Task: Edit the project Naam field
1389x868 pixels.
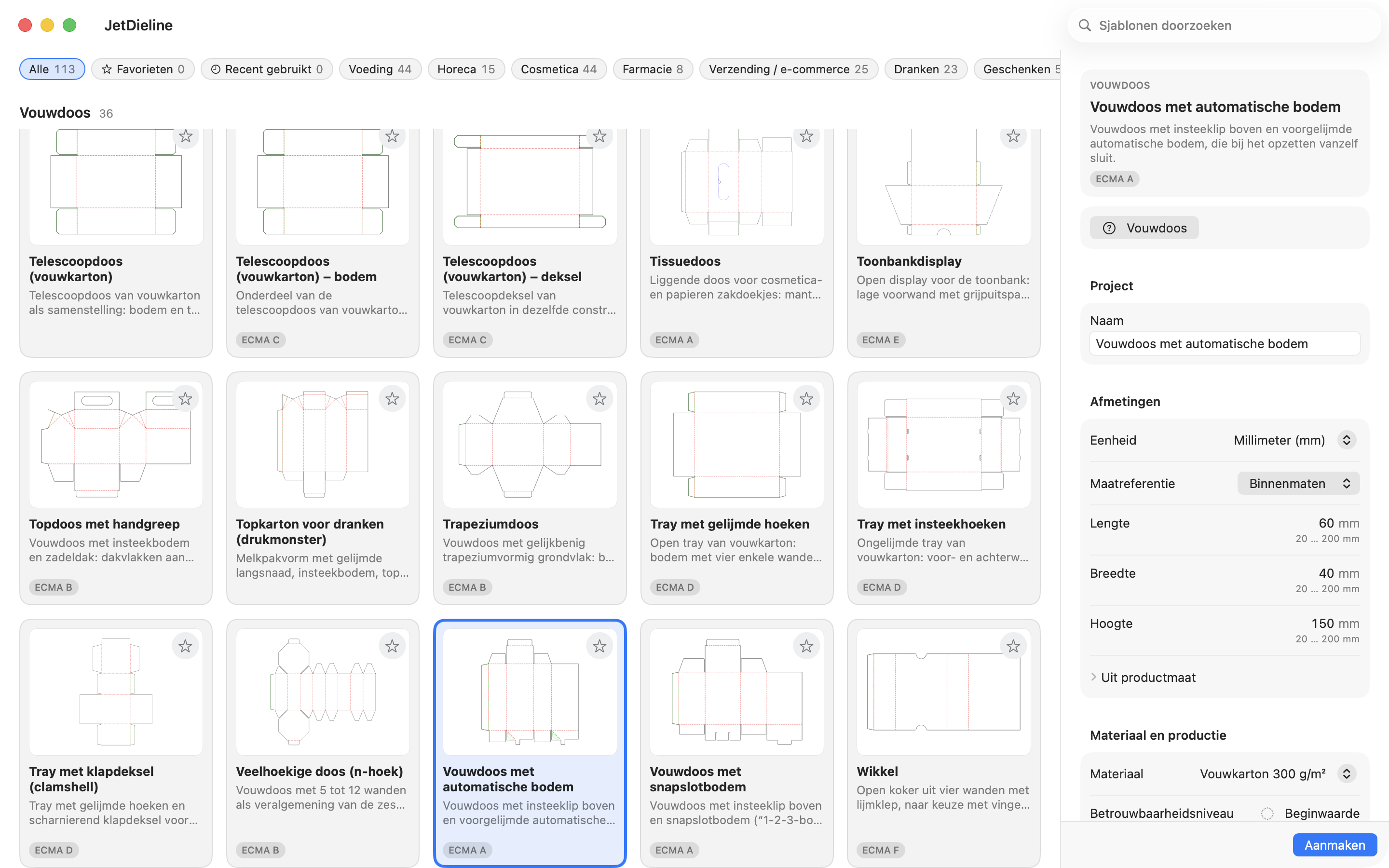Action: 1224,344
